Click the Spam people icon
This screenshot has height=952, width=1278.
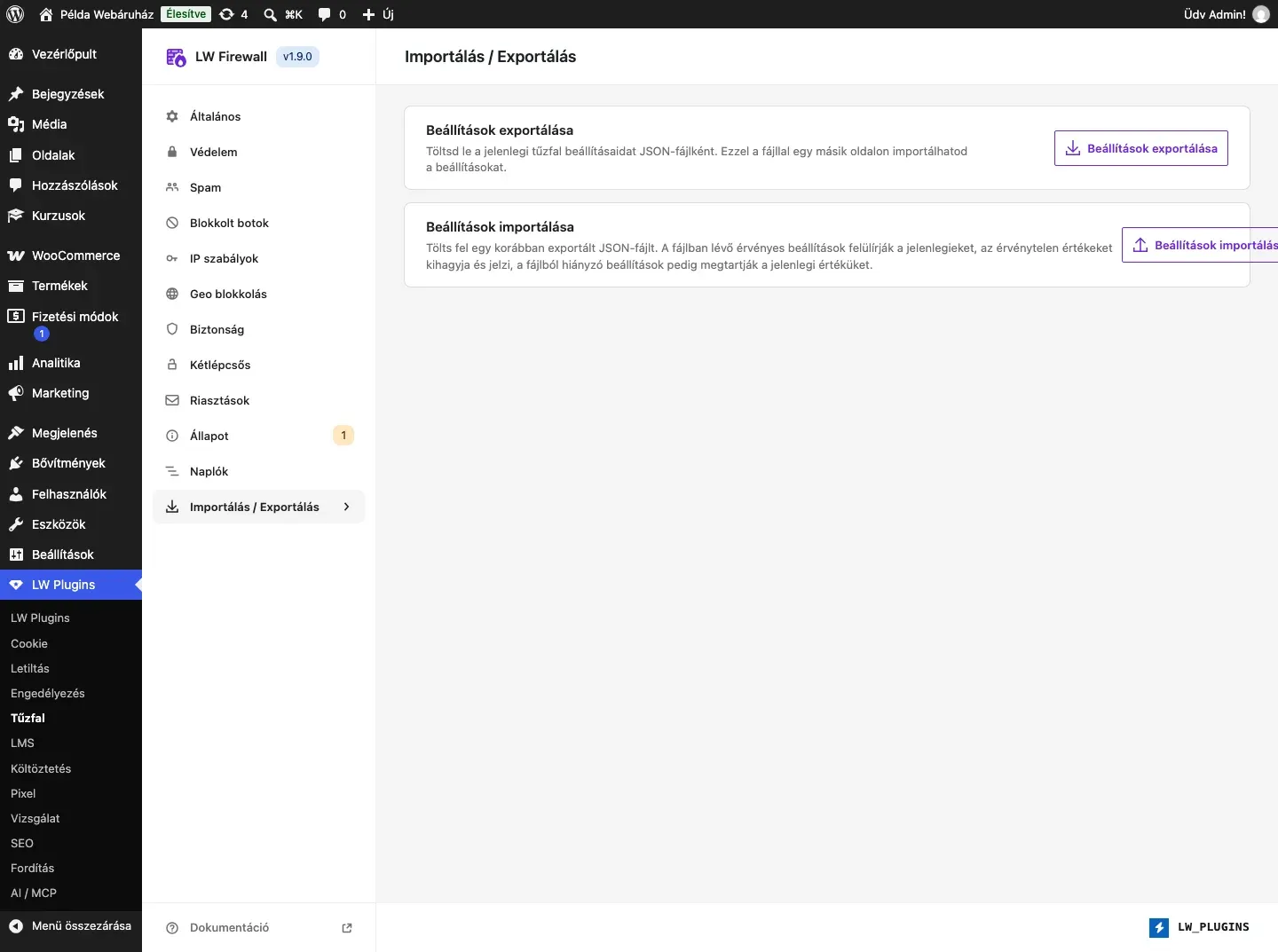[172, 187]
